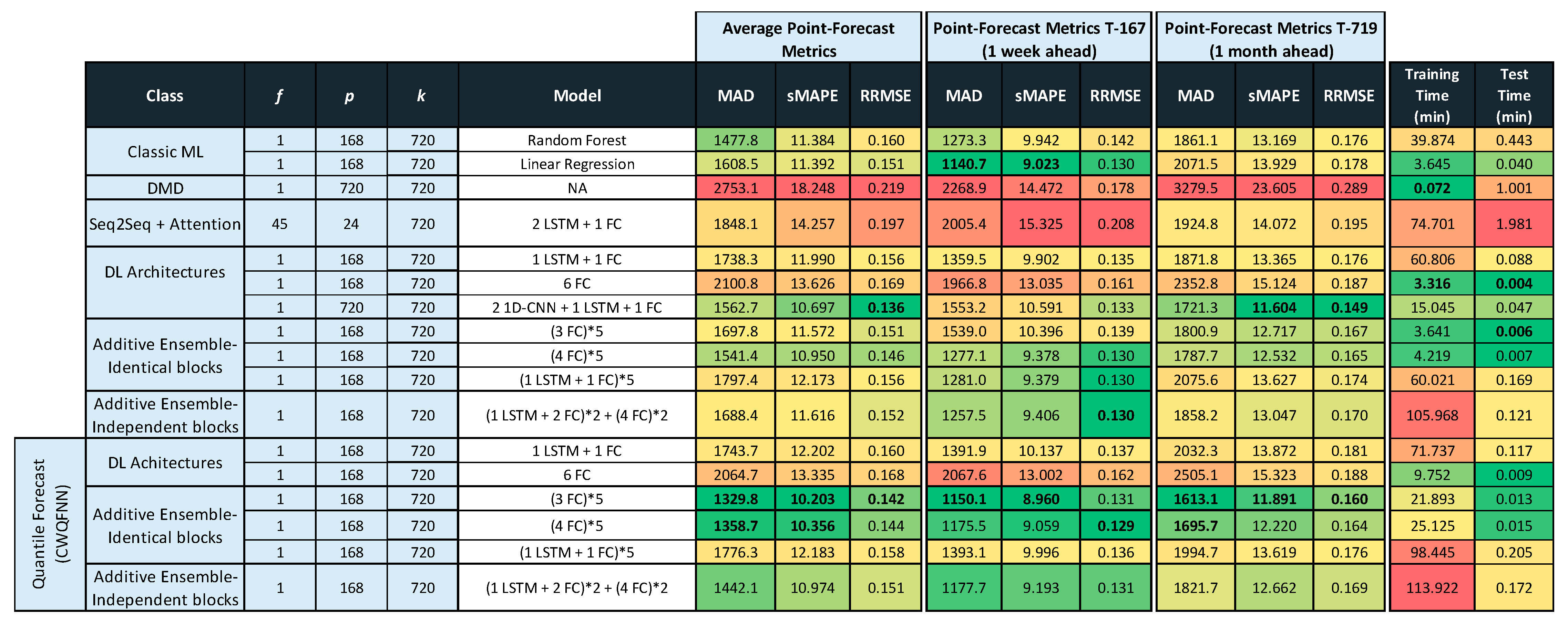The height and width of the screenshot is (626, 1568).
Task: Select the Point-Forecast Metrics T-719 group header
Action: point(1270,39)
